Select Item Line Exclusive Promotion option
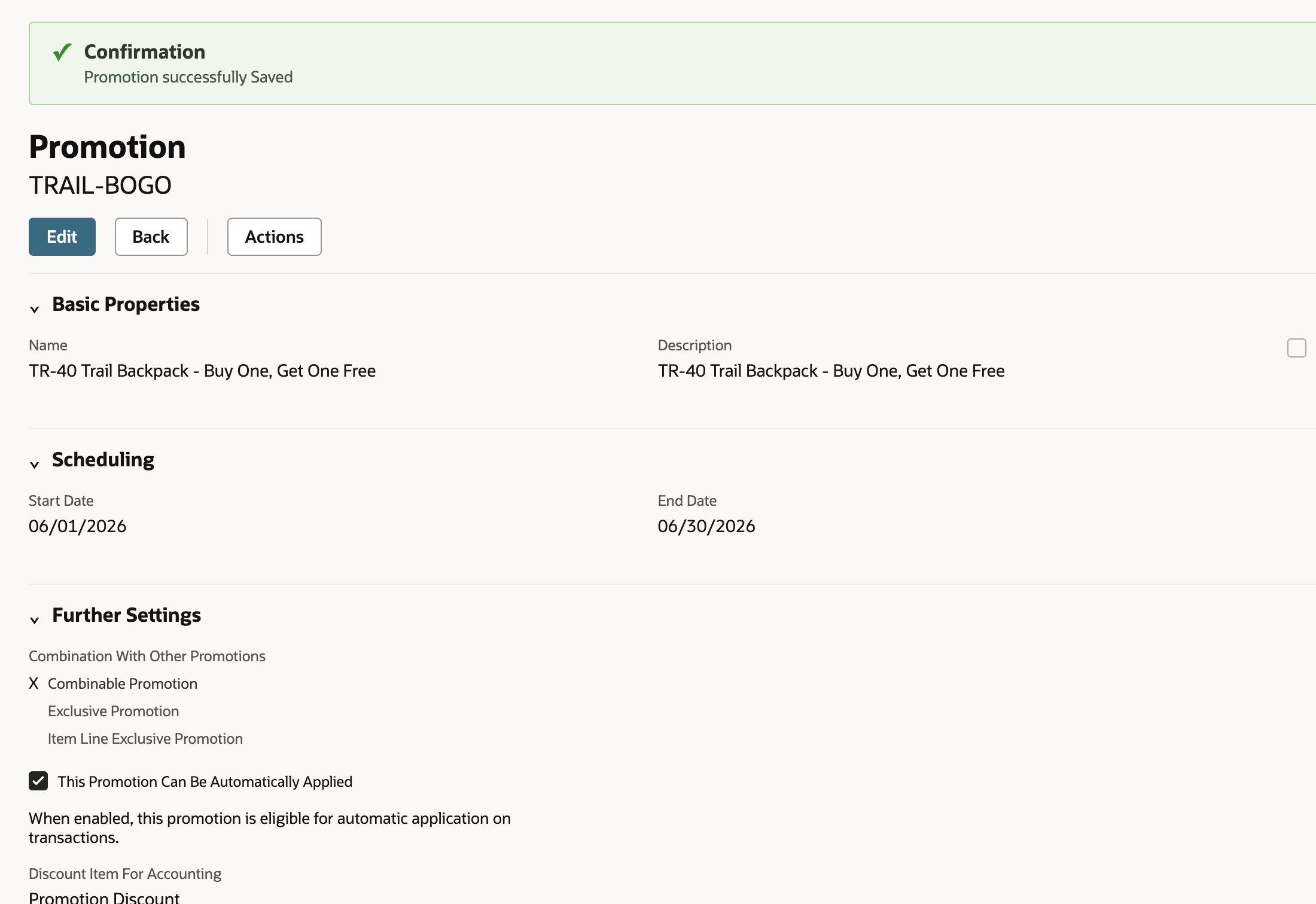This screenshot has height=904, width=1316. [145, 738]
